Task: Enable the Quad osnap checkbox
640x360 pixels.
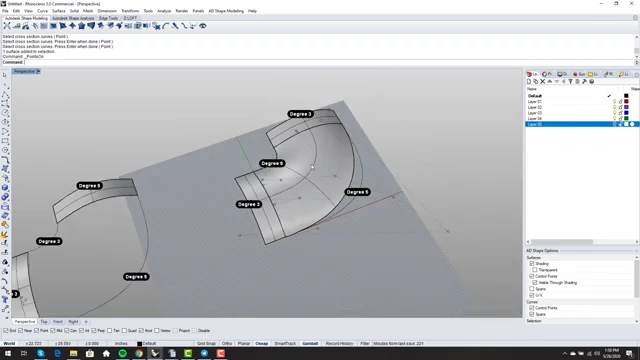Action: point(124,331)
